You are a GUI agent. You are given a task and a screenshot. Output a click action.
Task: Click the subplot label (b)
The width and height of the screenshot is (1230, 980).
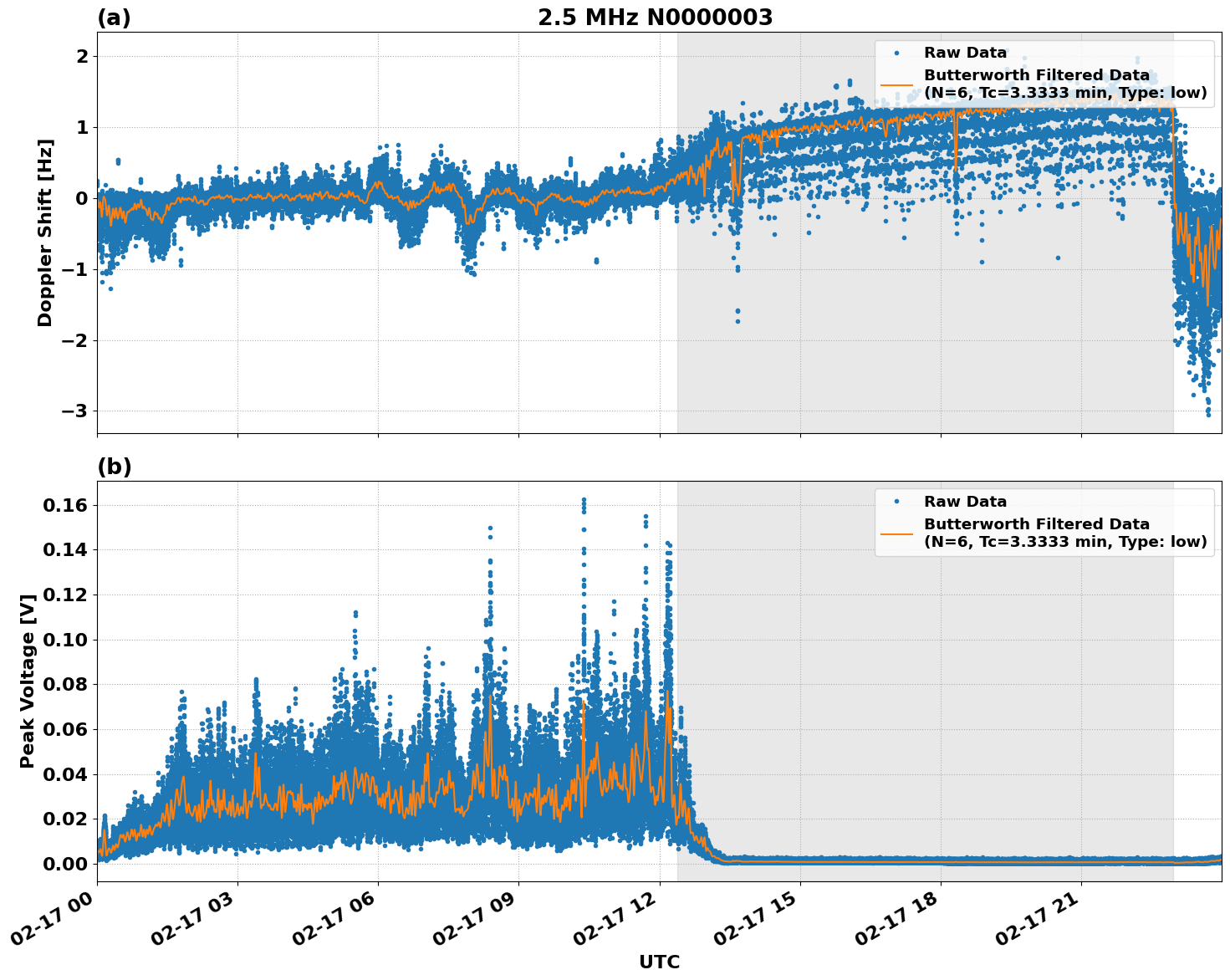(x=114, y=466)
